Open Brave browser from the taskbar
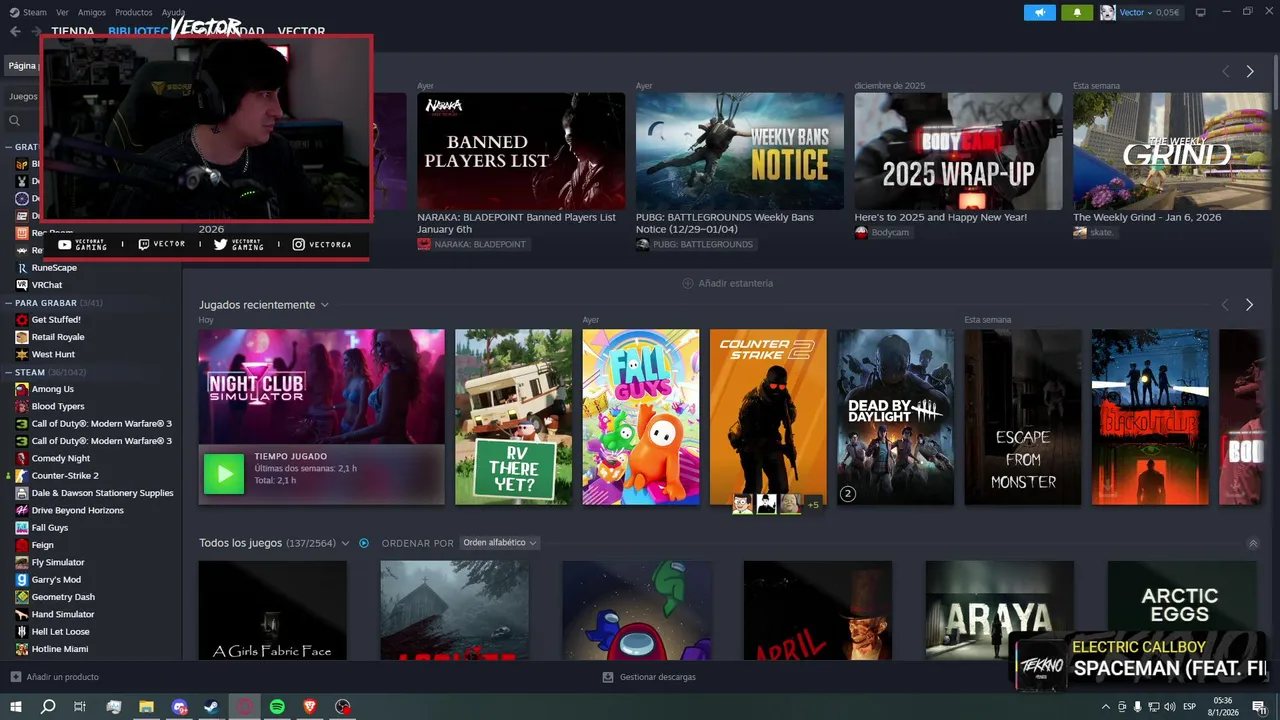 coord(310,707)
